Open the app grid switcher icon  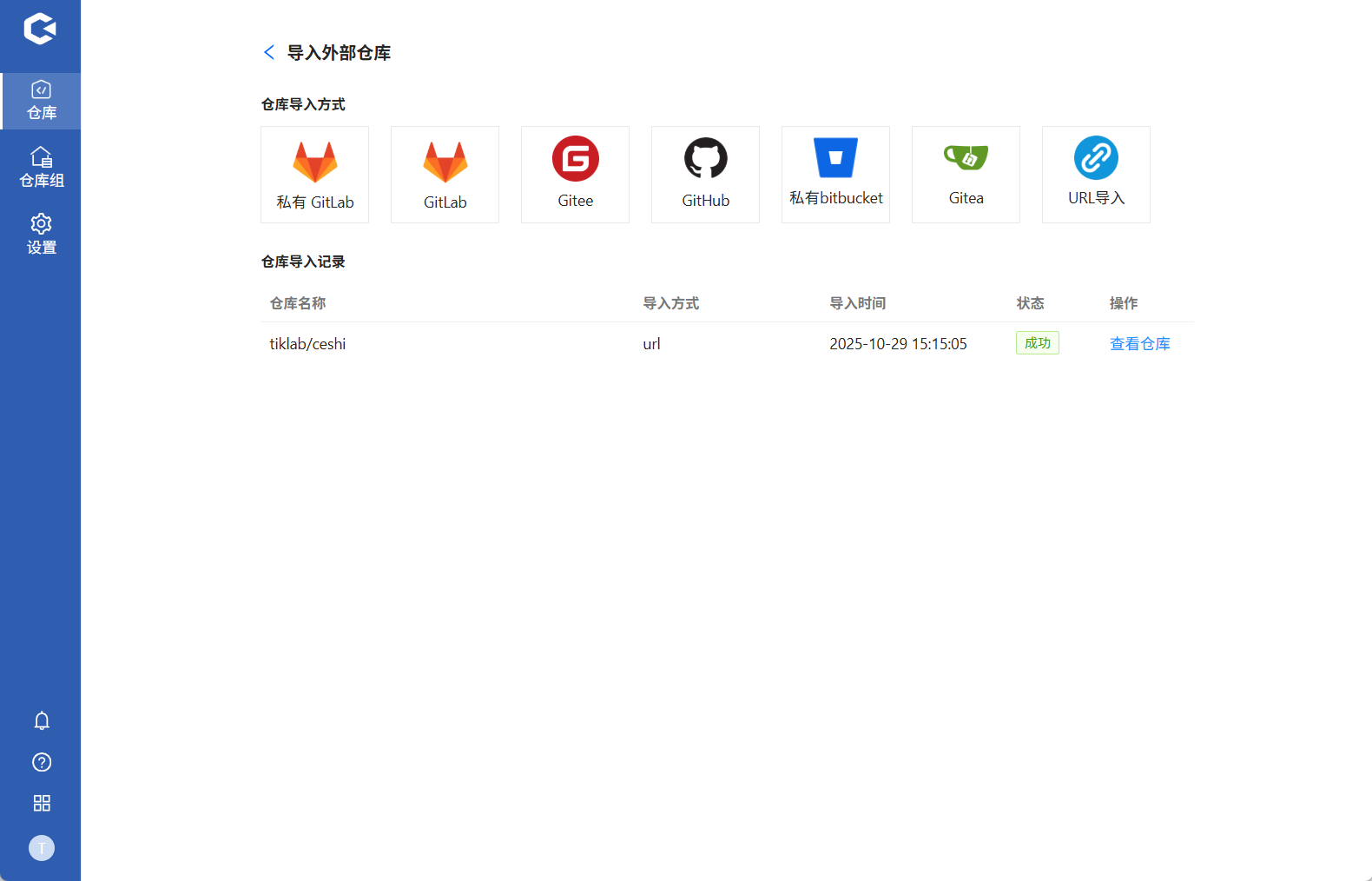(x=42, y=803)
